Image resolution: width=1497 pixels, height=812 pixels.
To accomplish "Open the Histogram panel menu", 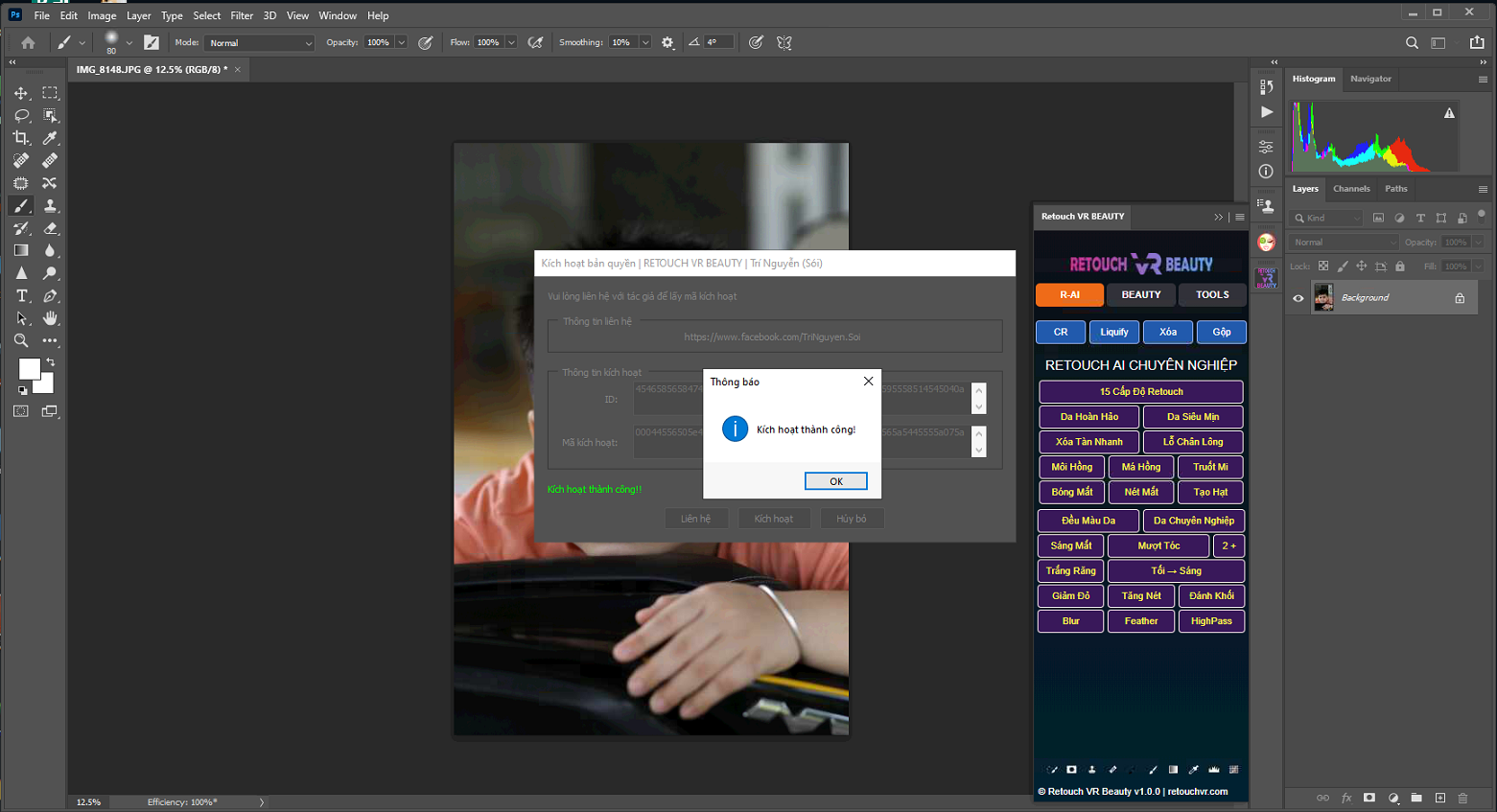I will click(x=1483, y=80).
